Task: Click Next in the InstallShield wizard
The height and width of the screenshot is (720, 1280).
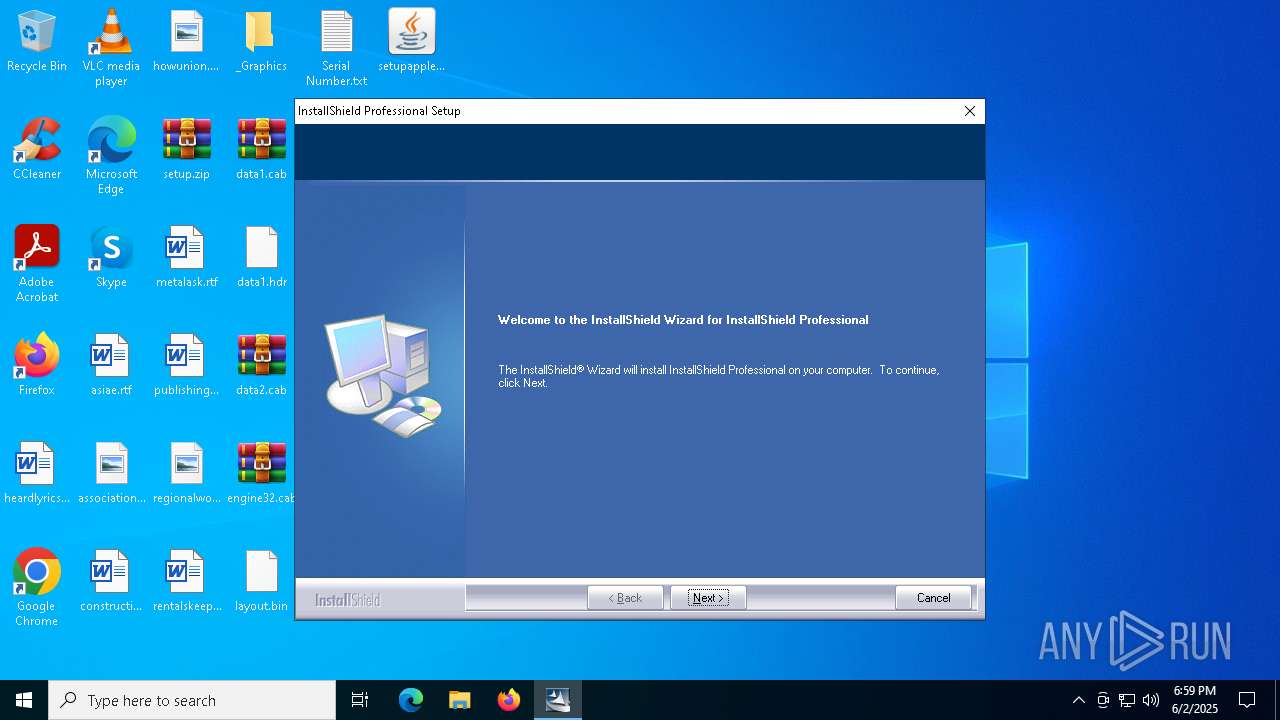Action: tap(708, 598)
